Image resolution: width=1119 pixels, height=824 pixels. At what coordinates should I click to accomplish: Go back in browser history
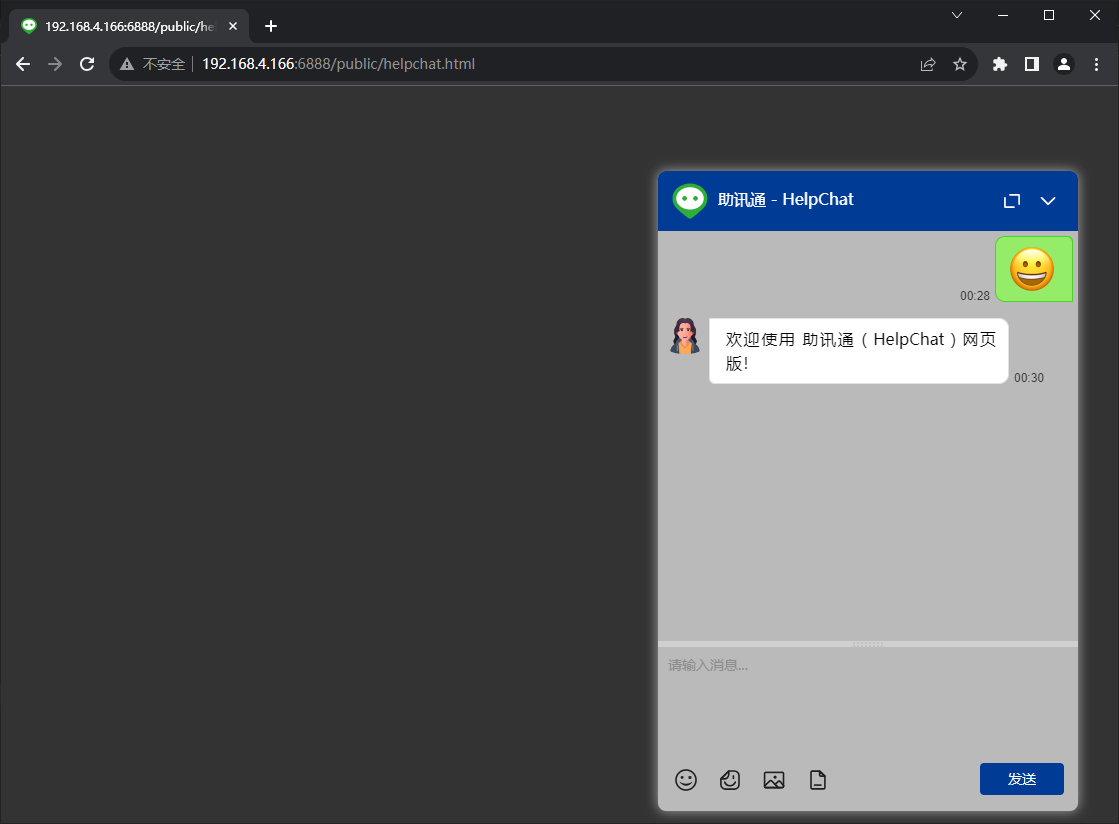(x=23, y=64)
